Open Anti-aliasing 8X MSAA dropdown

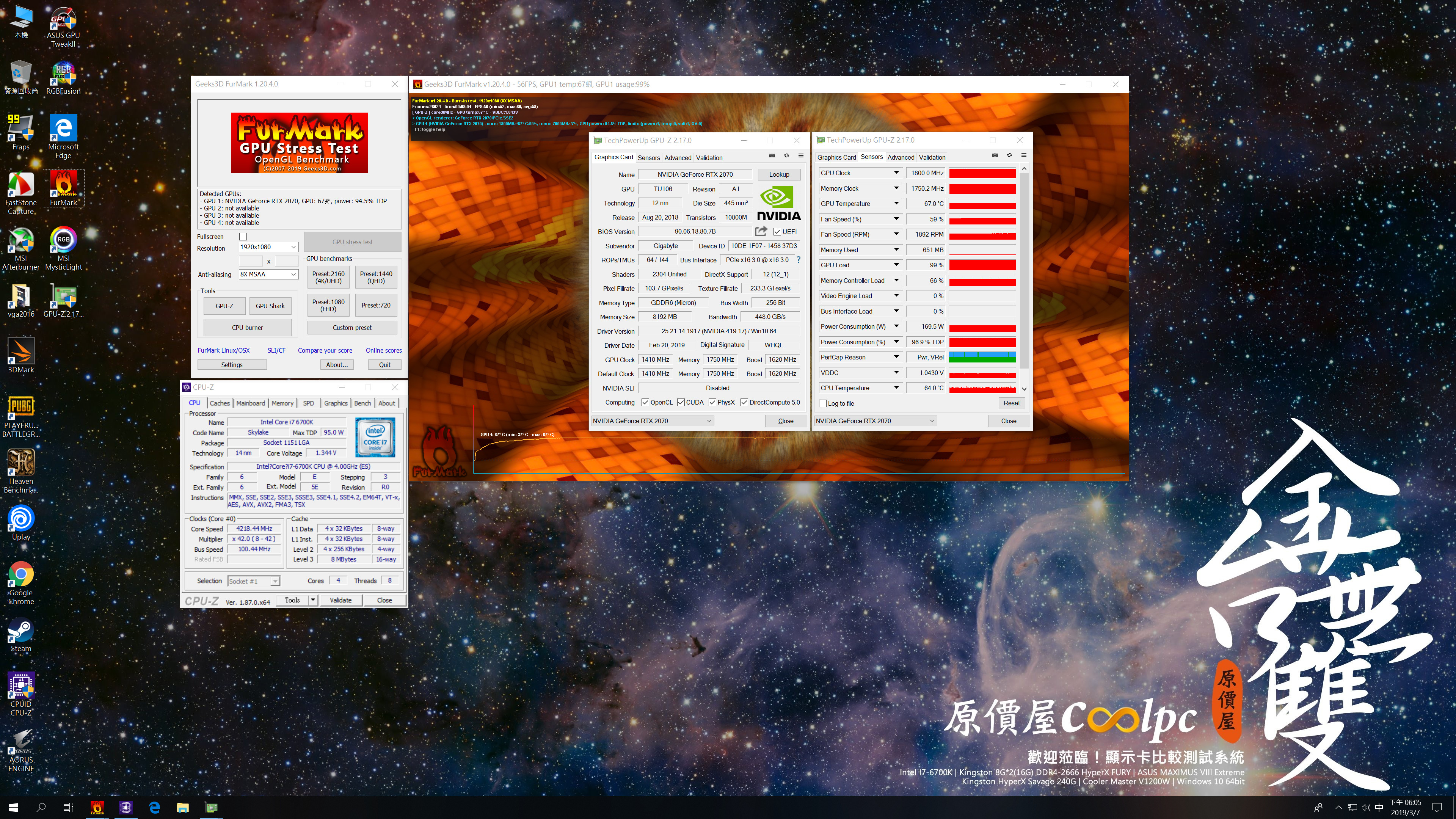268,274
